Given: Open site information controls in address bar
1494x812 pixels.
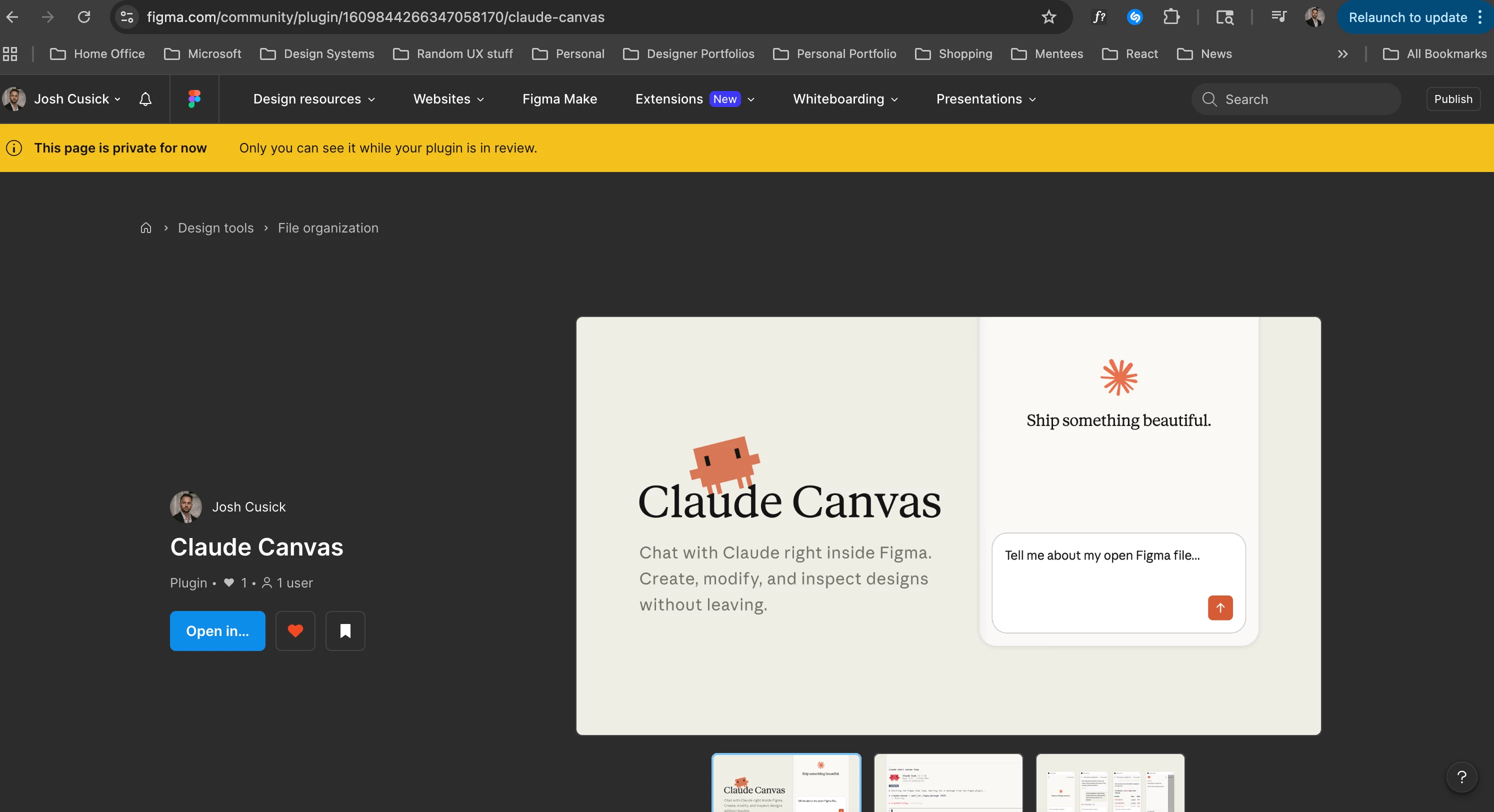Looking at the screenshot, I should point(127,17).
